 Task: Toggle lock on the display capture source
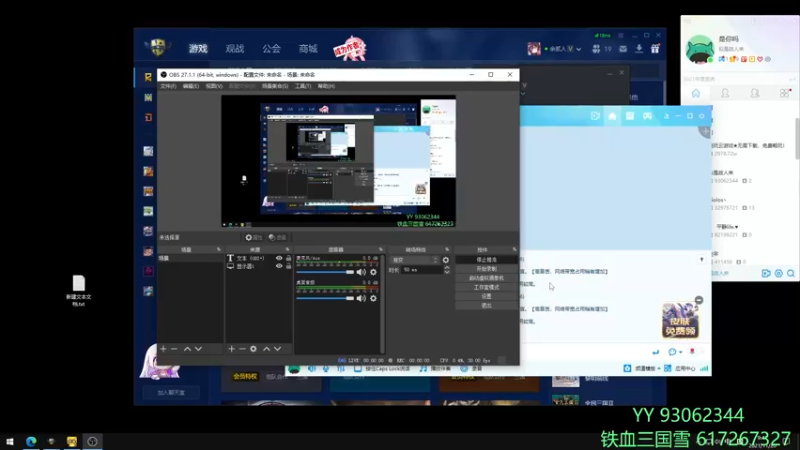[288, 266]
